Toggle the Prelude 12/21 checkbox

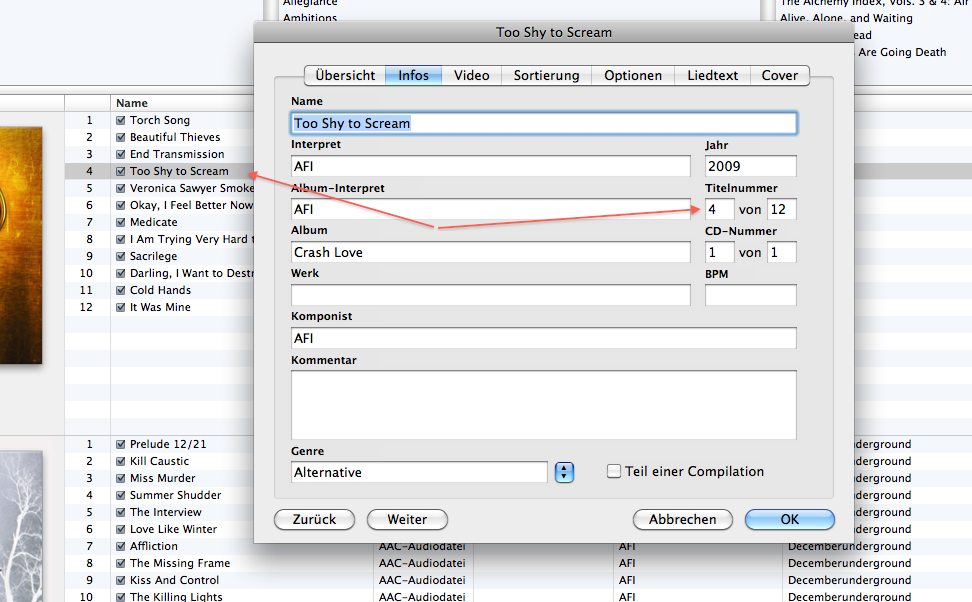click(121, 444)
